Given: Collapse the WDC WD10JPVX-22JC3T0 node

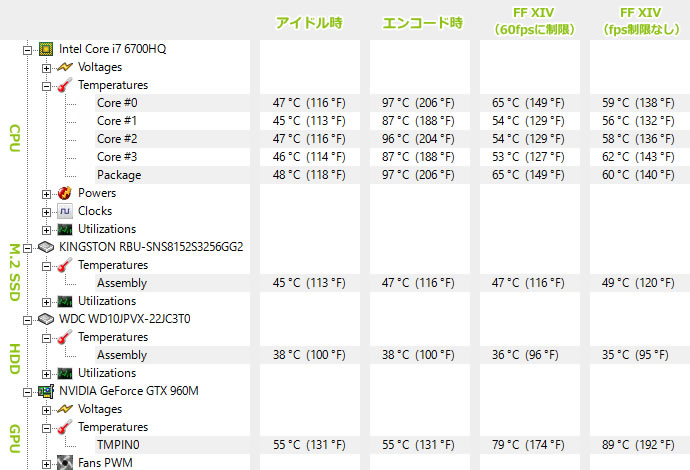Looking at the screenshot, I should pyautogui.click(x=27, y=320).
